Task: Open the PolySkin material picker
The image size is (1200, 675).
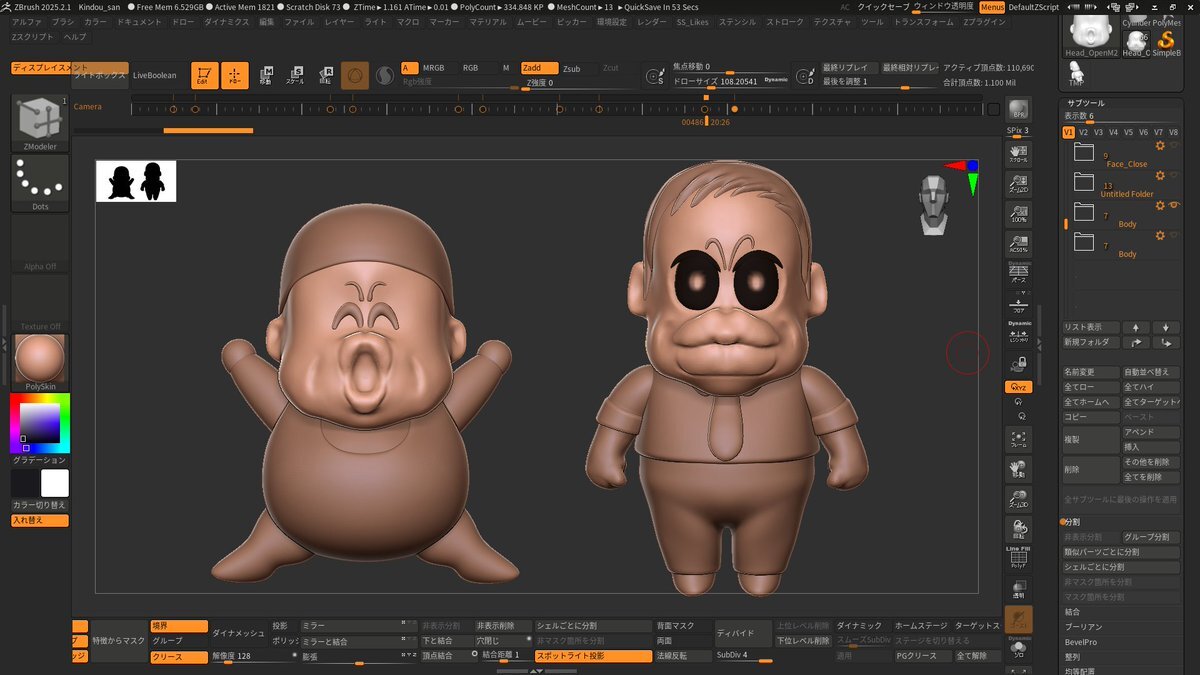Action: click(x=40, y=361)
